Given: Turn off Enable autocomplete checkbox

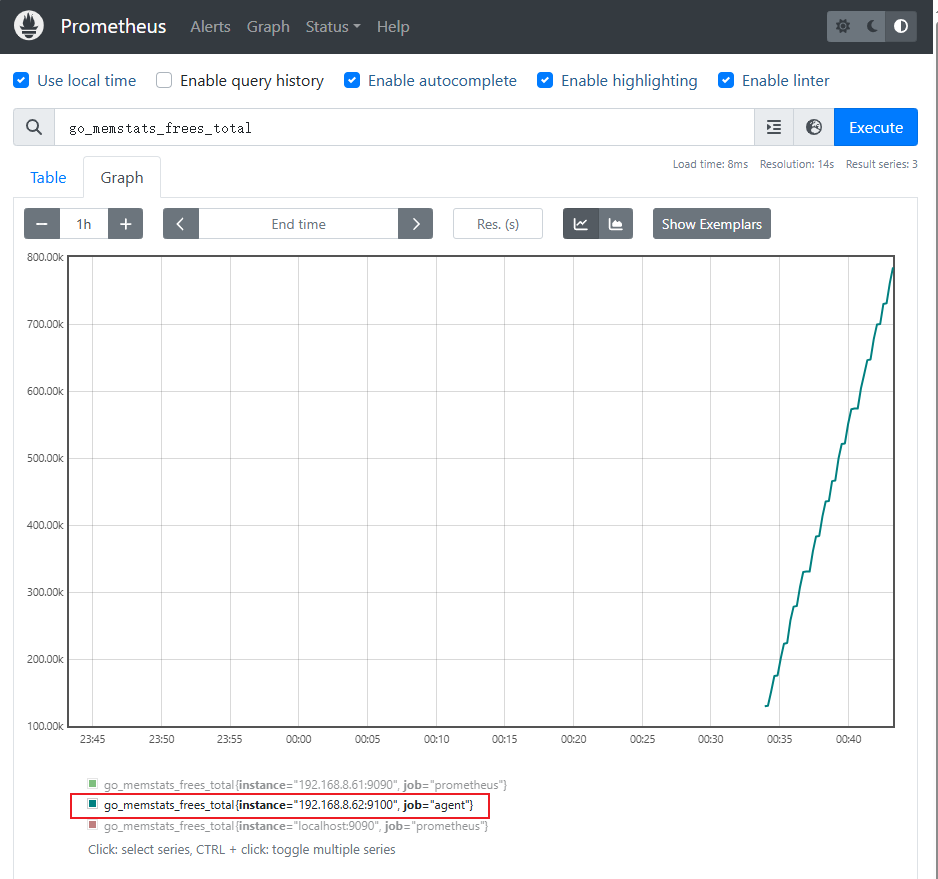Looking at the screenshot, I should (352, 80).
